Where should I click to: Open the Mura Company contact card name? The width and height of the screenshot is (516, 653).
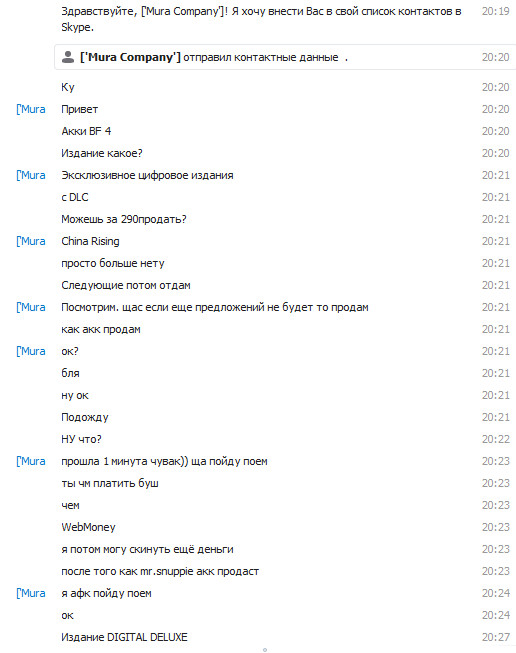[x=130, y=57]
